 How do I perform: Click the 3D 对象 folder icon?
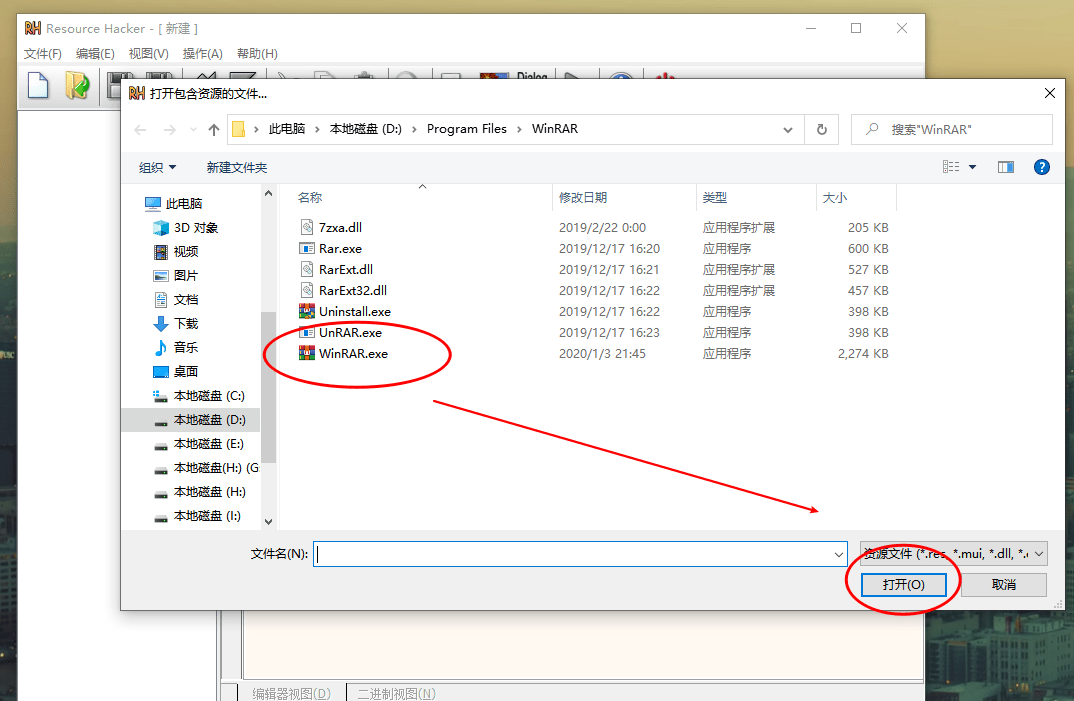[161, 227]
